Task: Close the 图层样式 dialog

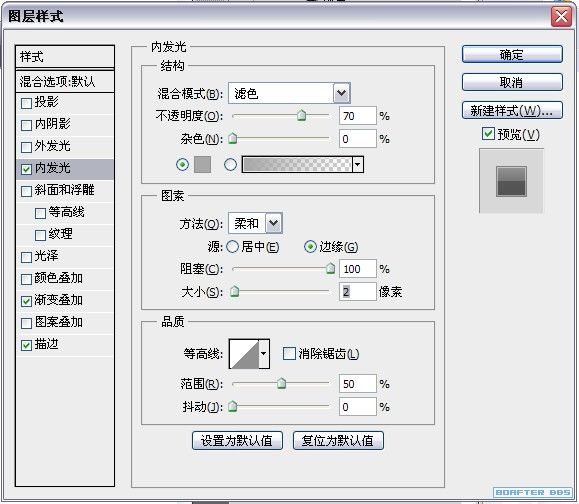Action: point(561,17)
